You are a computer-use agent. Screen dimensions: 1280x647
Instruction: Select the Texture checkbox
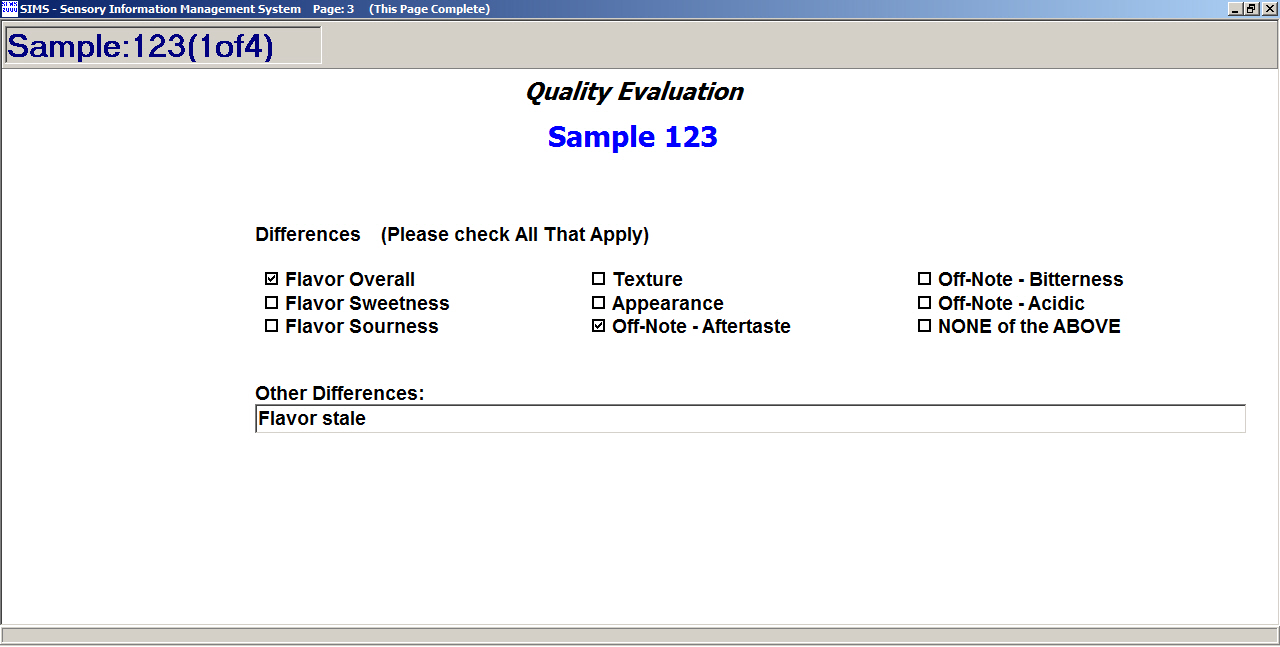coord(598,279)
